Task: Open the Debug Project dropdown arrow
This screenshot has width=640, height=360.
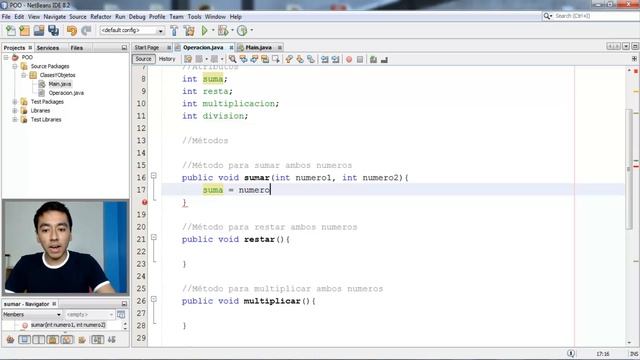Action: [232, 30]
